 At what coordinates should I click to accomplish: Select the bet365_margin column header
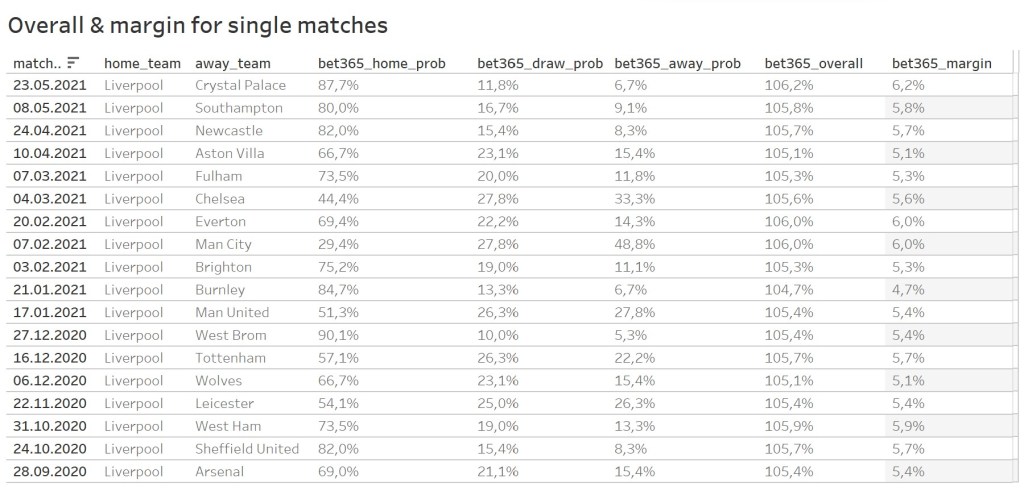click(941, 63)
